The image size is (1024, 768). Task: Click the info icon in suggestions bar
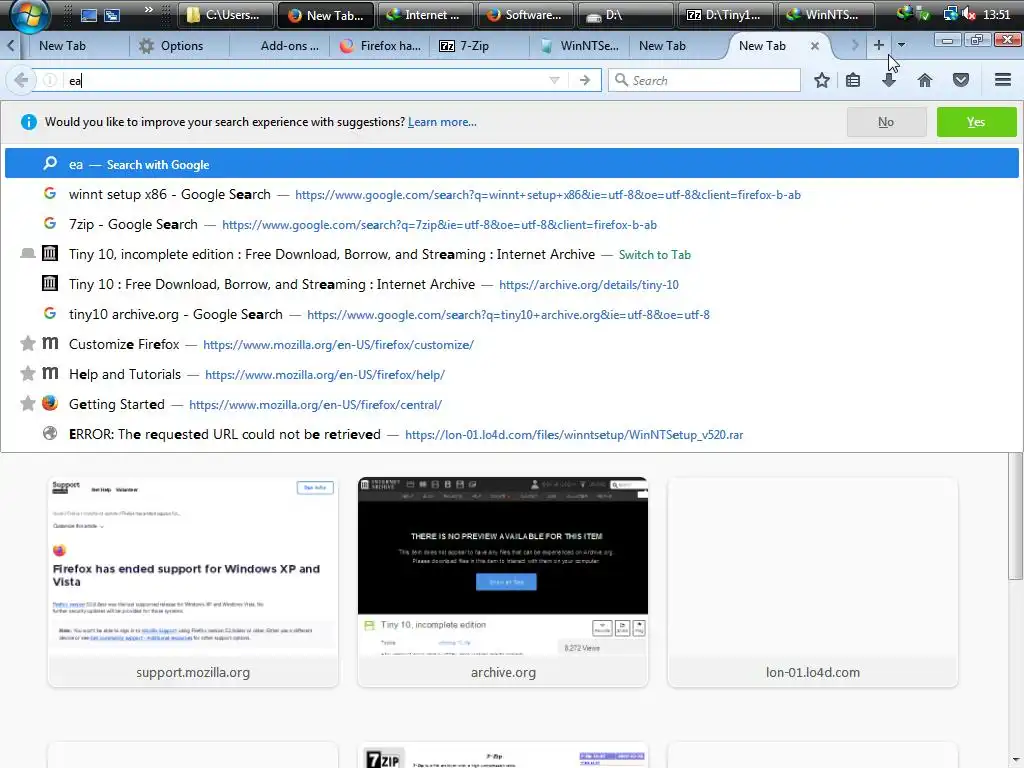29,122
